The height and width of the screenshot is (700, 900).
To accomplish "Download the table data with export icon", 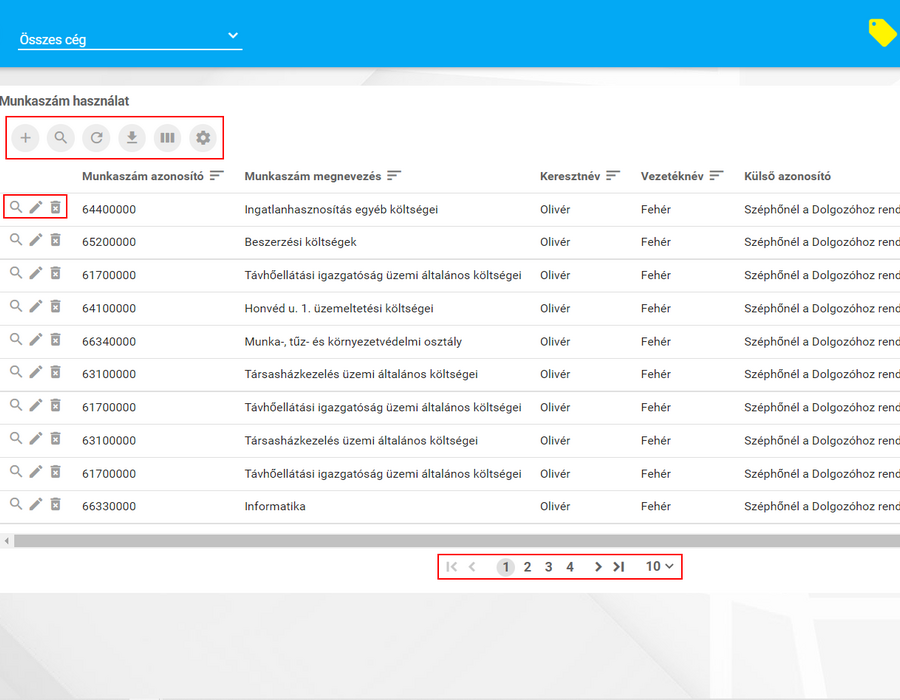I will [x=132, y=138].
